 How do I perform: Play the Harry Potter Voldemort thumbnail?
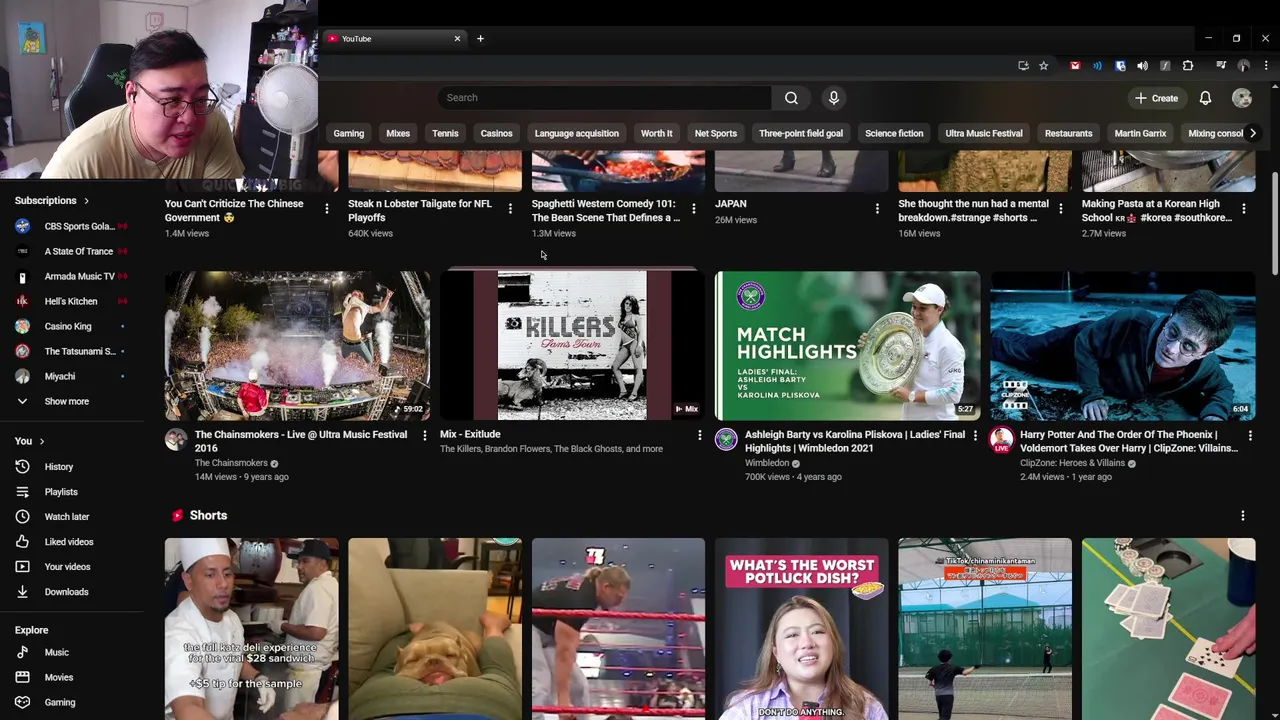pos(1122,345)
